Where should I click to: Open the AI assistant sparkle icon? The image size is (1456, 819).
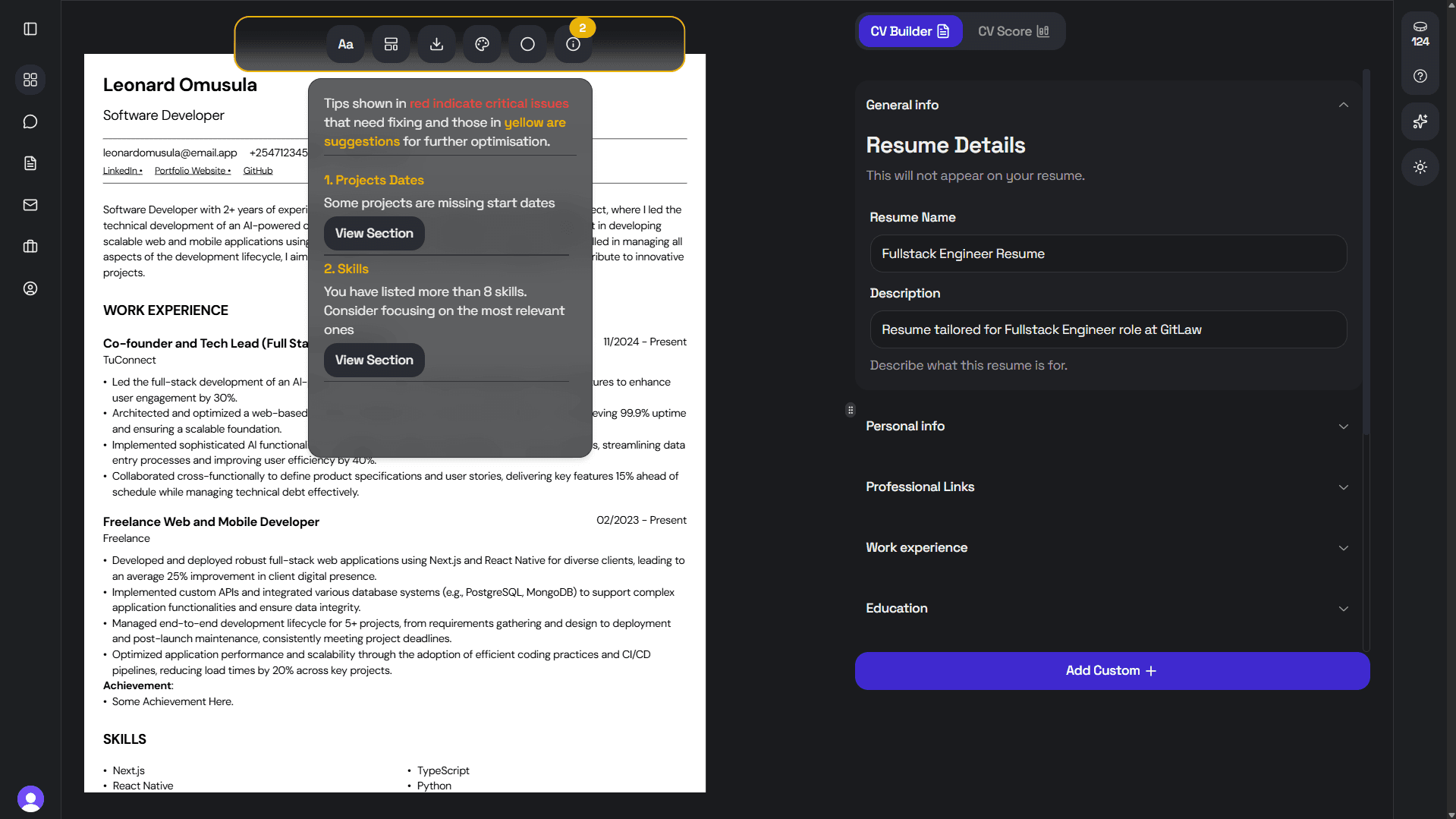point(1420,121)
